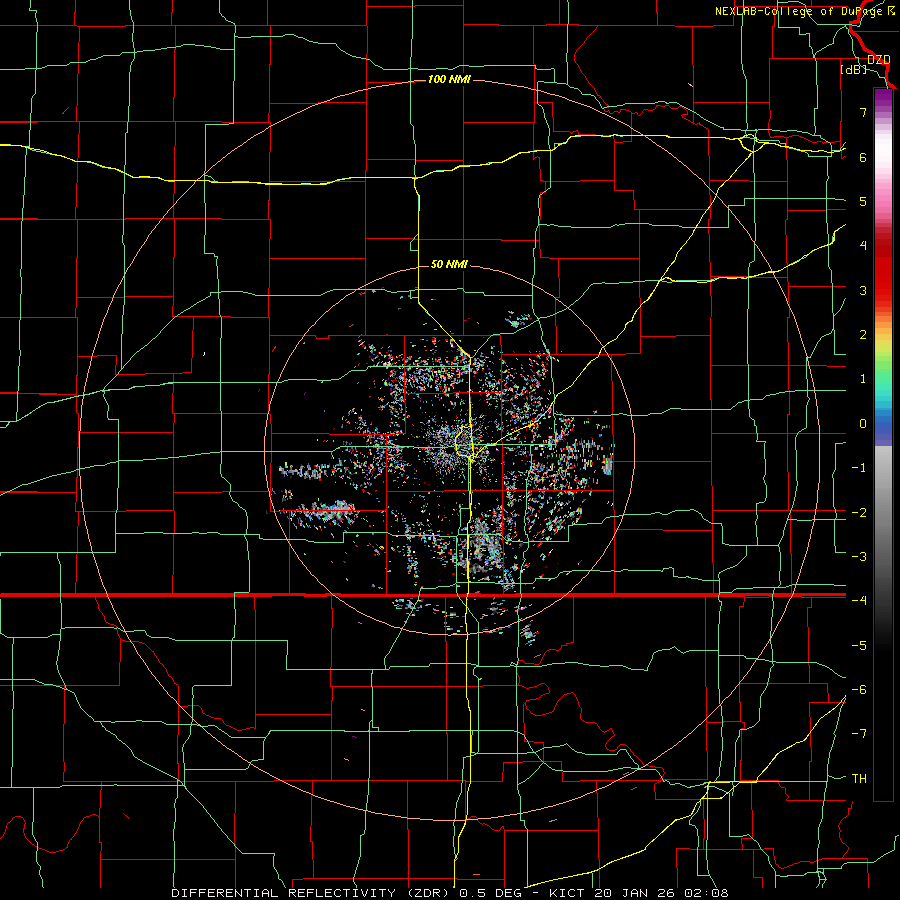Viewport: 900px width, 900px height.
Task: Click the 2 value on the scale
Action: [863, 335]
